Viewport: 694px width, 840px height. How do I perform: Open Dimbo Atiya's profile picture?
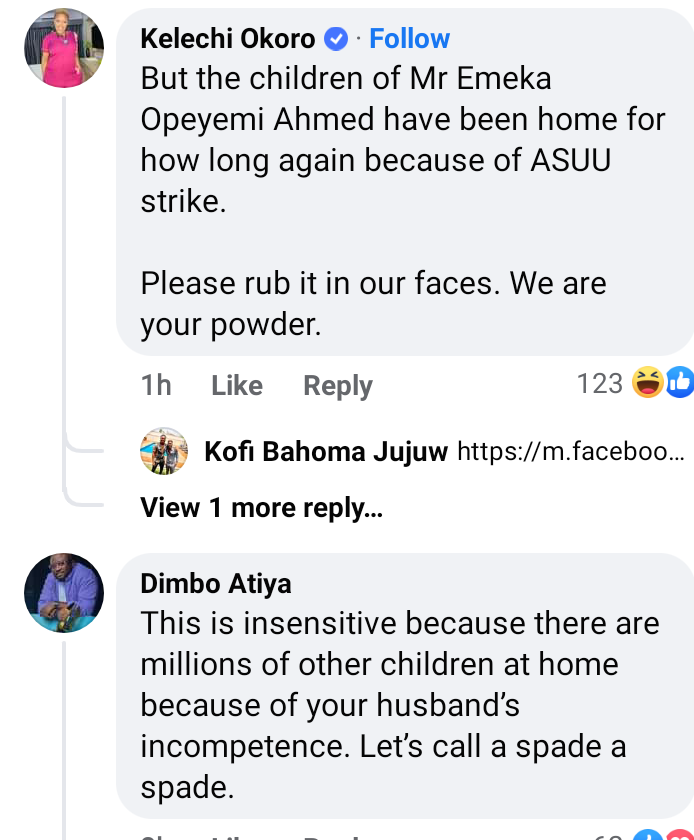(64, 593)
